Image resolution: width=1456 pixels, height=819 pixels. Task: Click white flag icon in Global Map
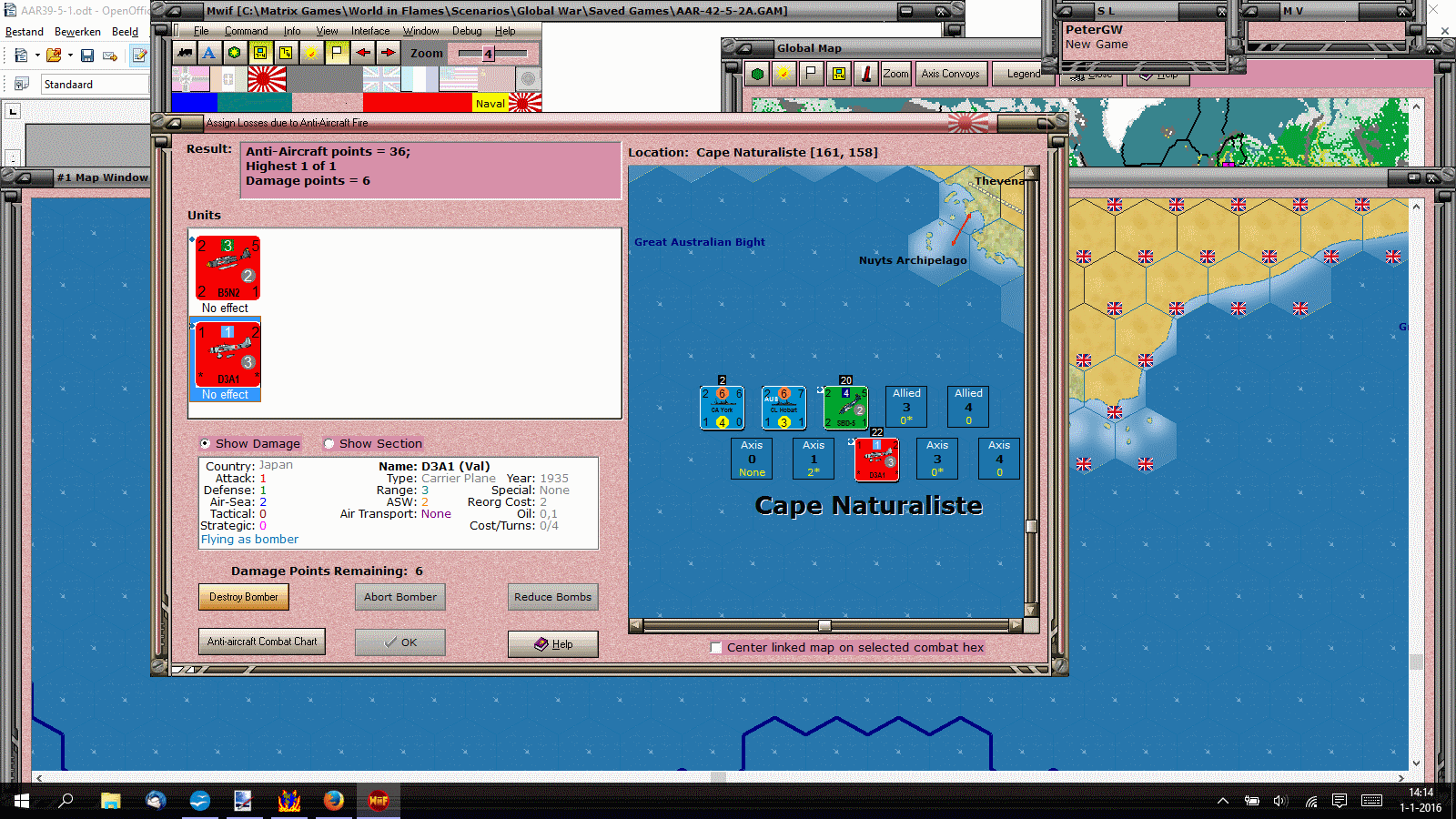[811, 74]
